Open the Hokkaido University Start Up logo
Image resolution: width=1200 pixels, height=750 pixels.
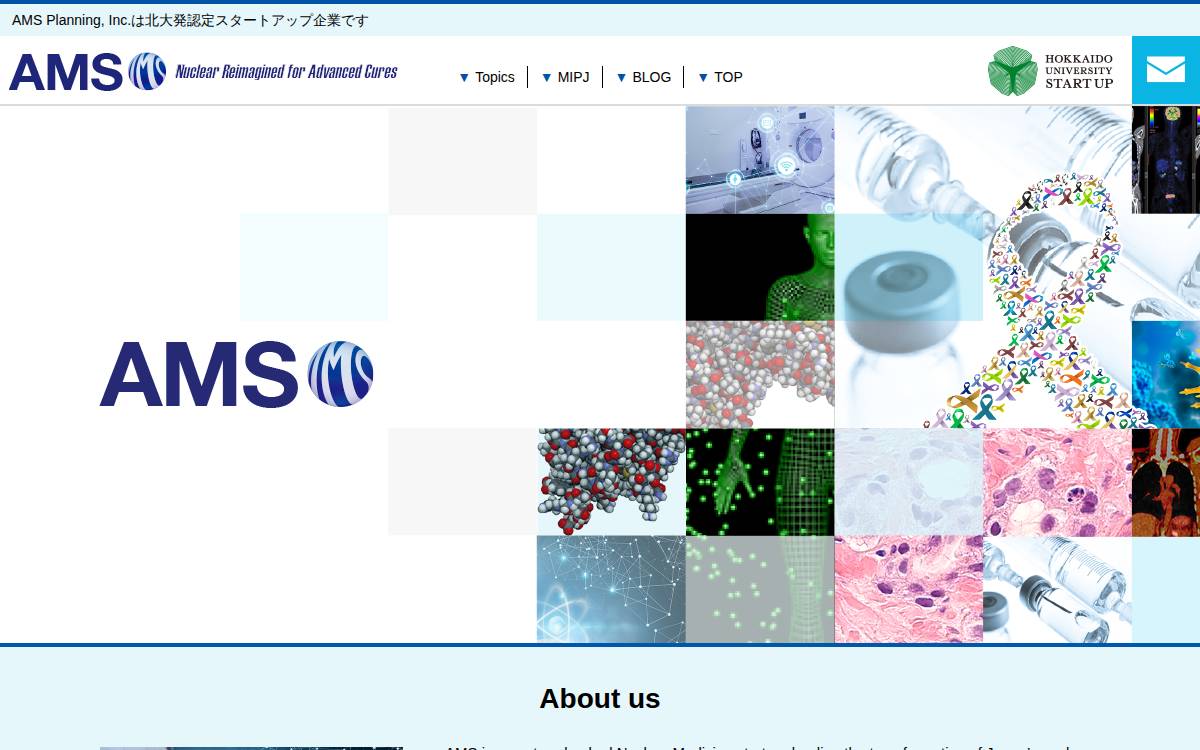coord(1050,71)
